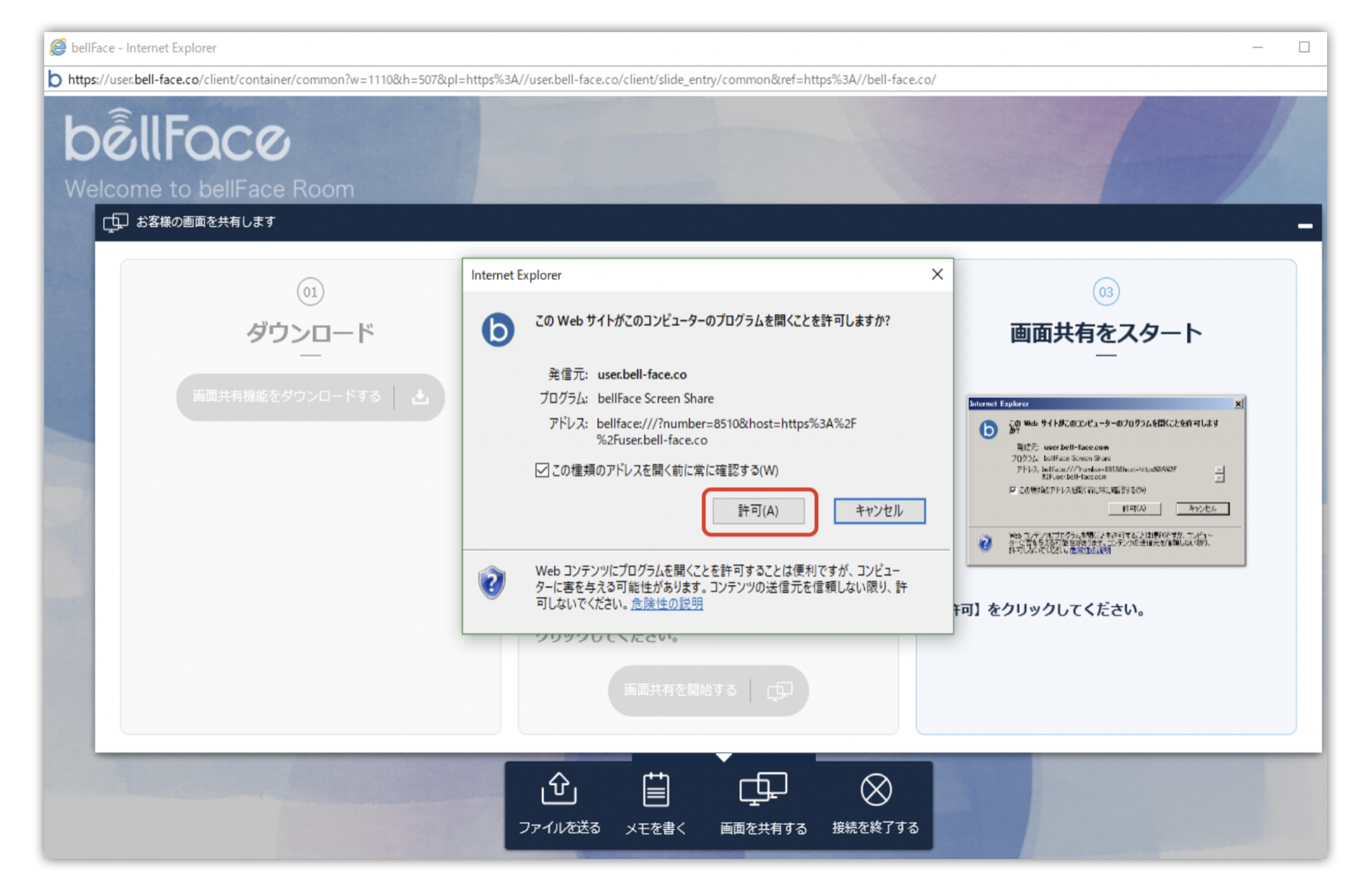Click お客様の画面を共有します header text
Image resolution: width=1372 pixels, height=887 pixels.
coord(206,222)
